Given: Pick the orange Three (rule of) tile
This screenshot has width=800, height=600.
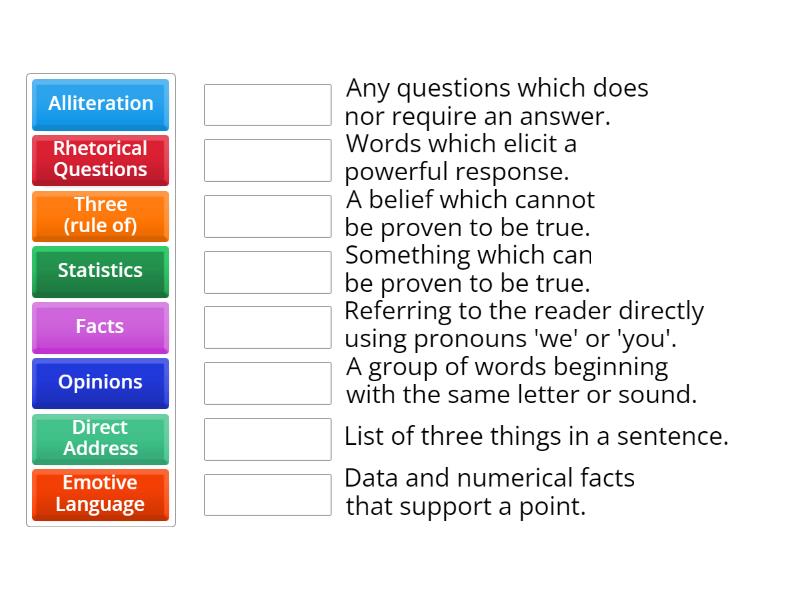Looking at the screenshot, I should [x=100, y=215].
